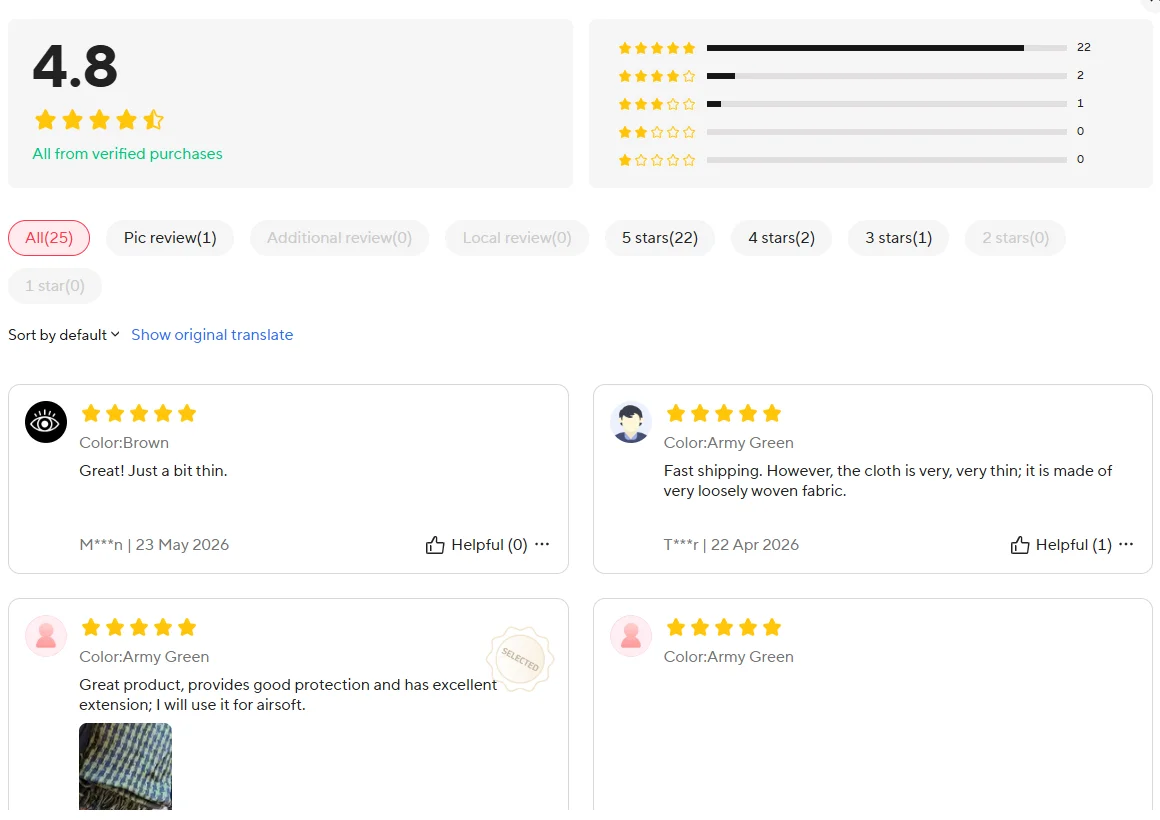Click thumbs-up icon on T***r's review
This screenshot has height=820, width=1160.
tap(1019, 545)
